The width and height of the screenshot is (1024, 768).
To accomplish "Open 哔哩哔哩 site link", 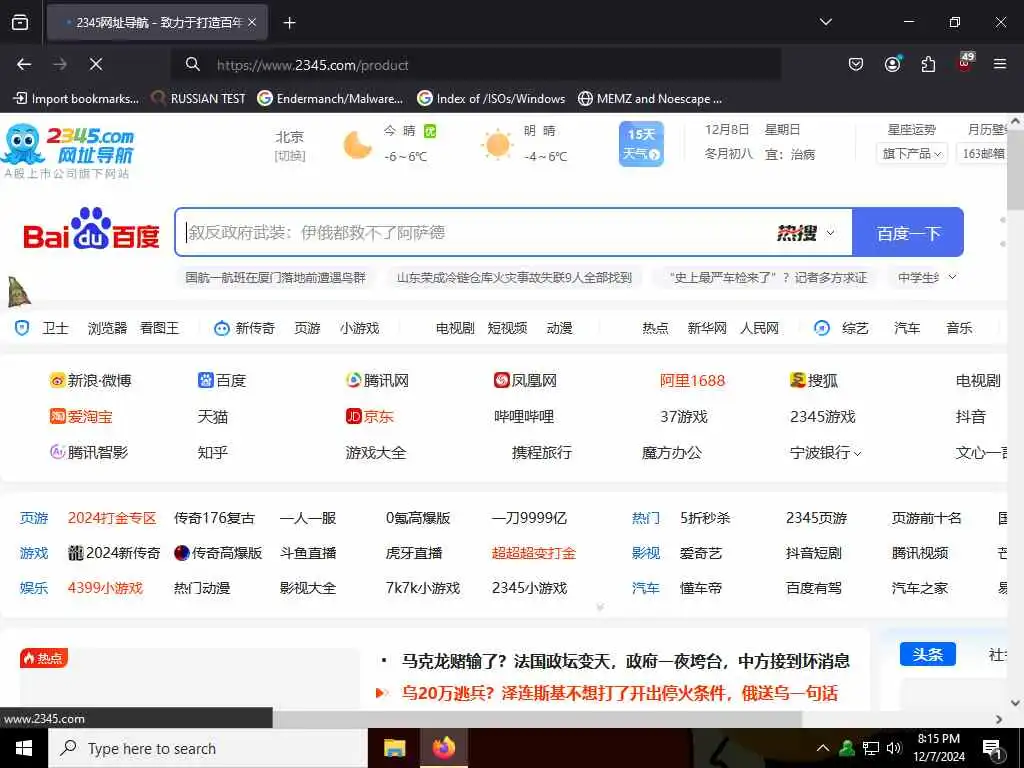I will click(524, 416).
